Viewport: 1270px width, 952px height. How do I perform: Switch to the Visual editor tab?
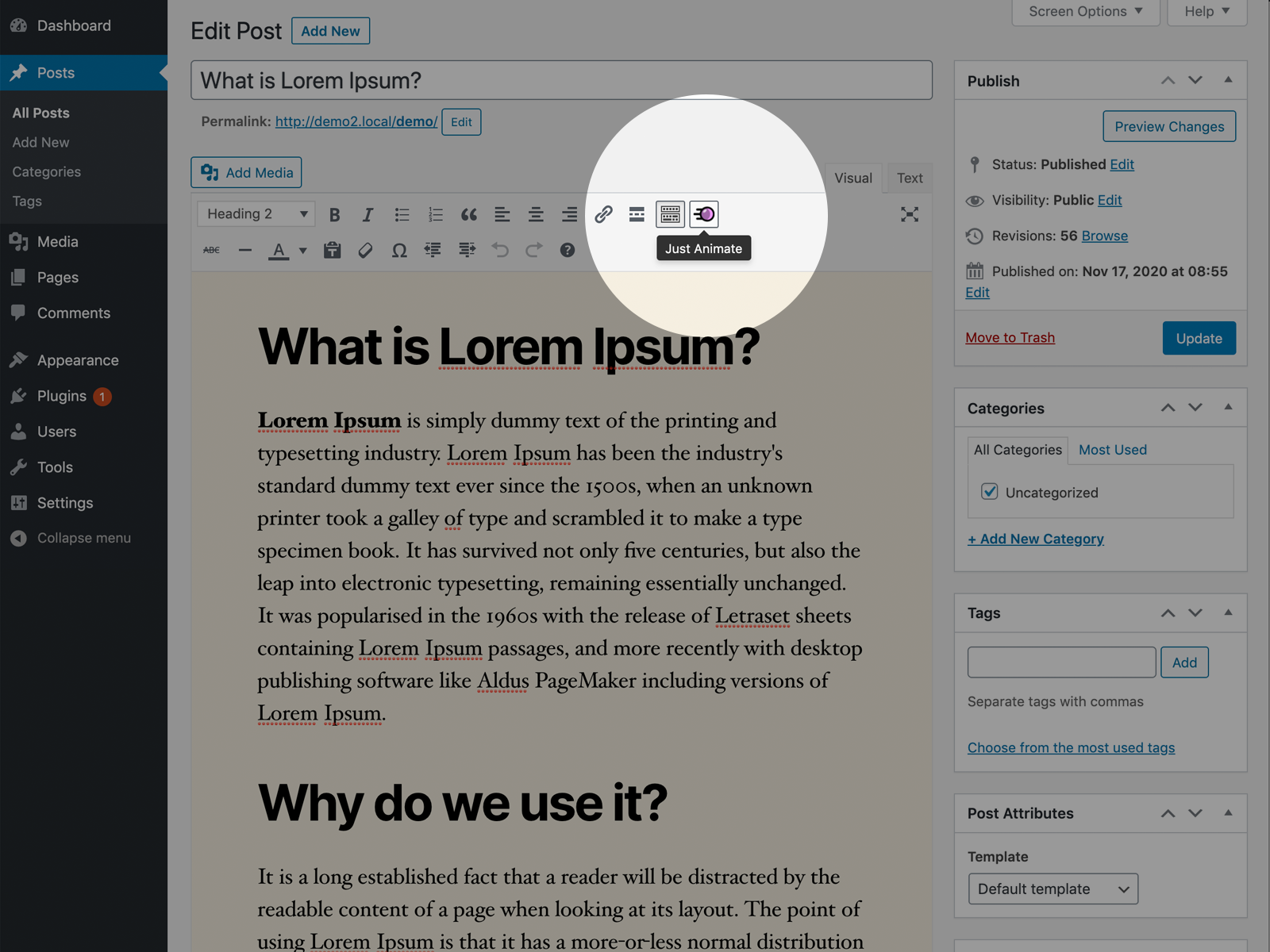click(x=852, y=178)
